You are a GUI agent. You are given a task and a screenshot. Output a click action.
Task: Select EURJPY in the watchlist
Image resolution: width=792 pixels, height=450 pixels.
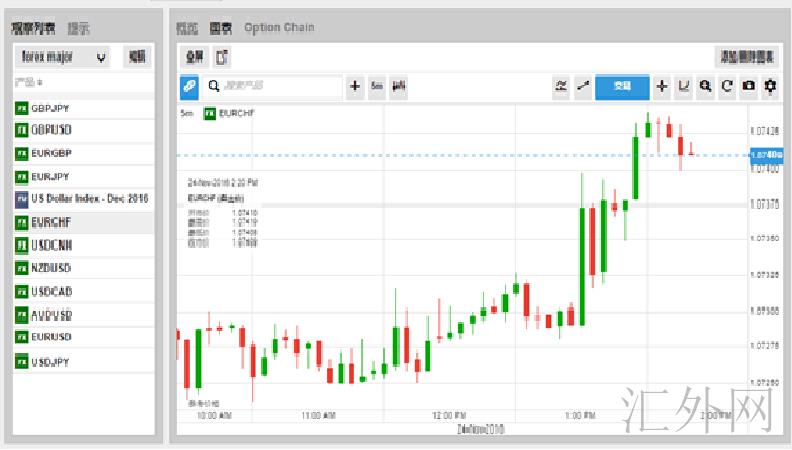tap(84, 177)
